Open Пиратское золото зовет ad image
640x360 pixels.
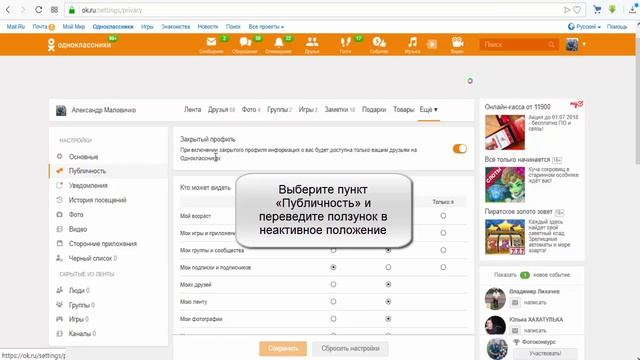pos(505,237)
